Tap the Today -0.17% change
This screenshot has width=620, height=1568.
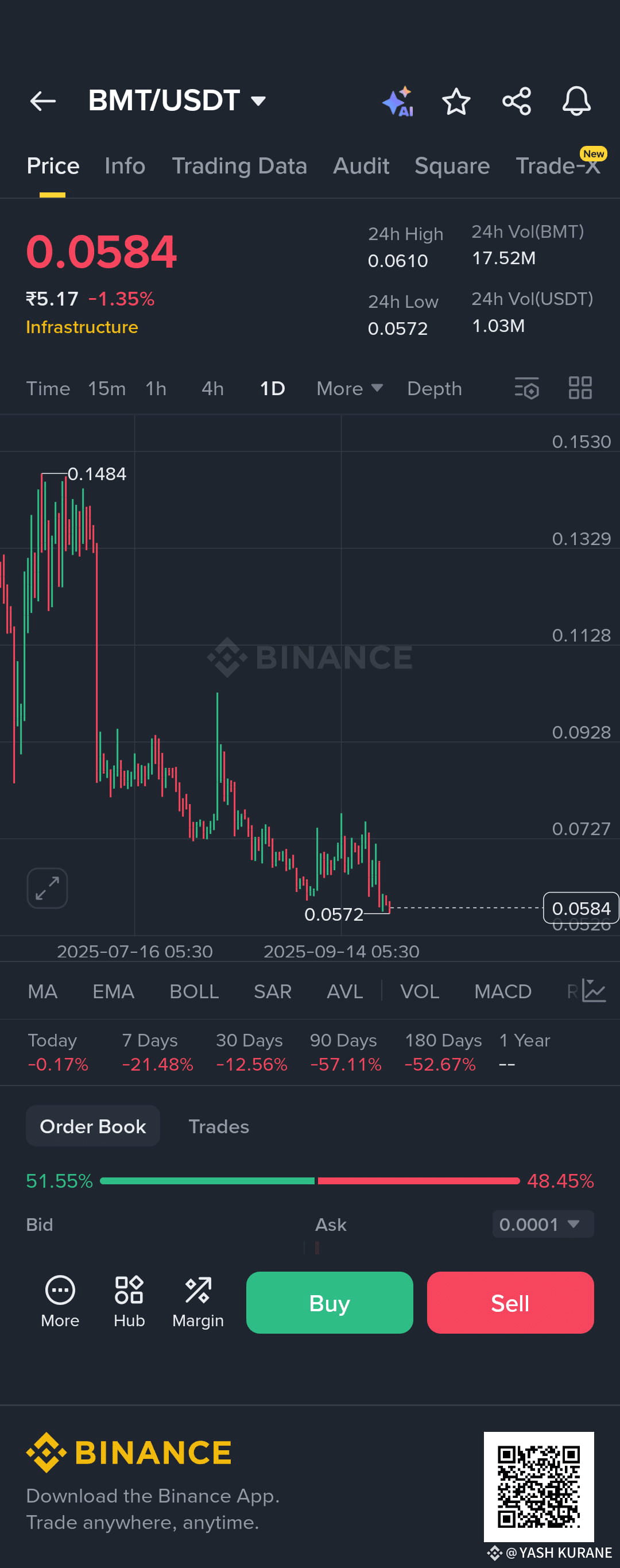point(58,1052)
